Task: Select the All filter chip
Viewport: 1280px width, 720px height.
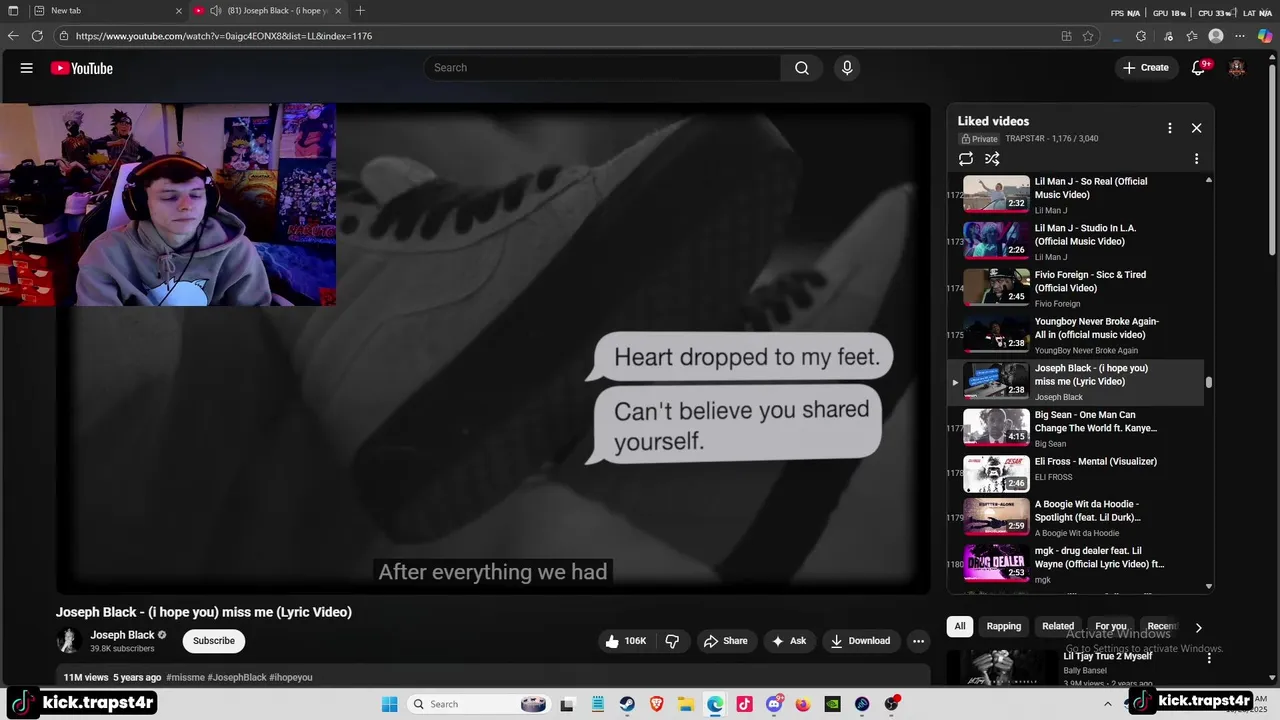Action: (960, 626)
